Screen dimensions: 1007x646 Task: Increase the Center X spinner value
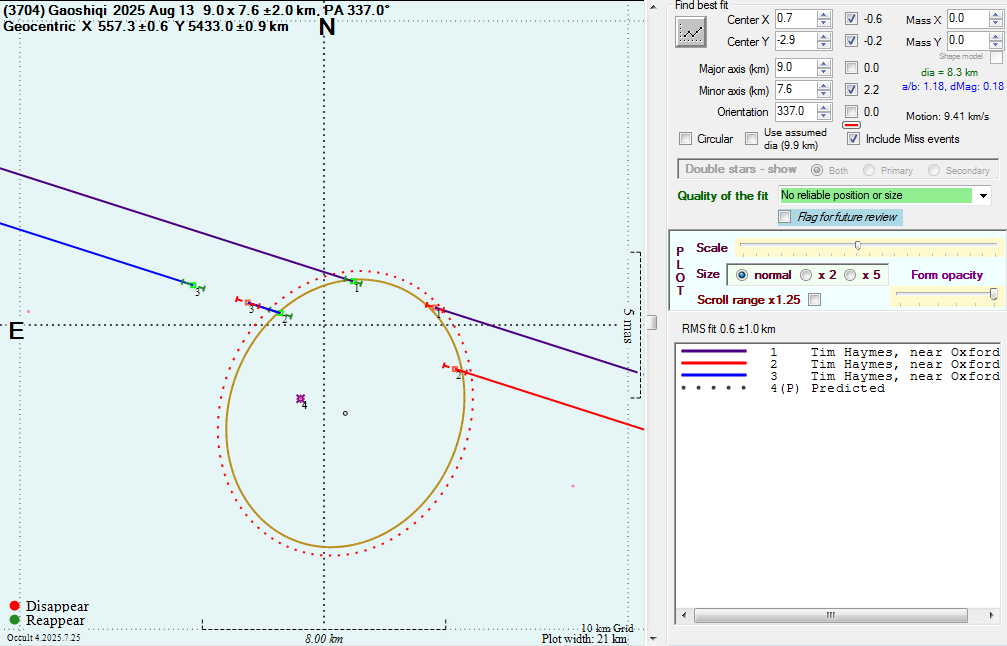point(823,15)
